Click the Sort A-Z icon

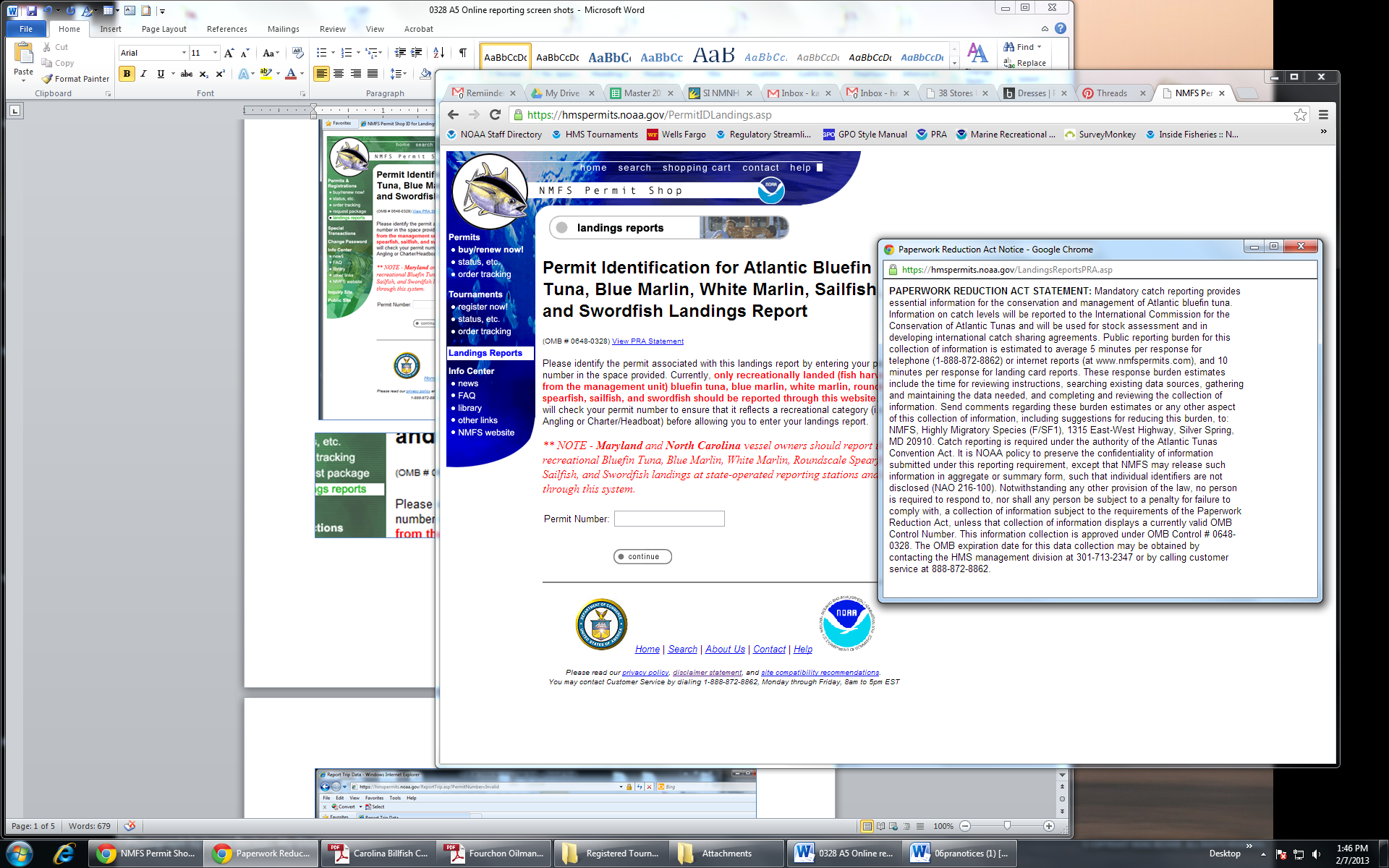(438, 53)
